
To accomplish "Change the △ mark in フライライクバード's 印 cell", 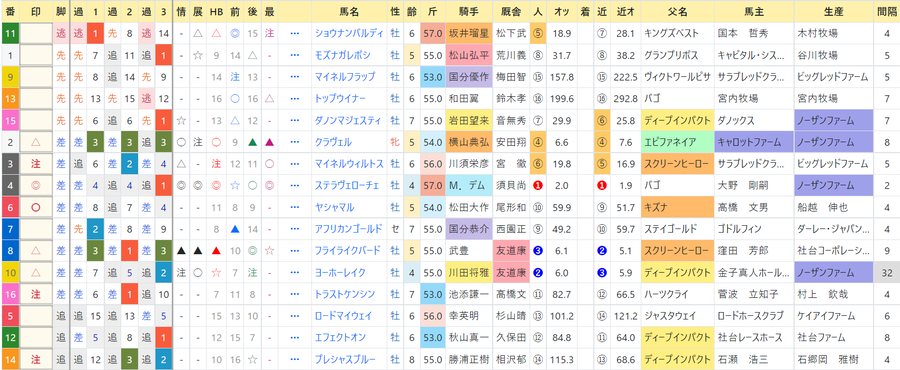I will pos(36,251).
